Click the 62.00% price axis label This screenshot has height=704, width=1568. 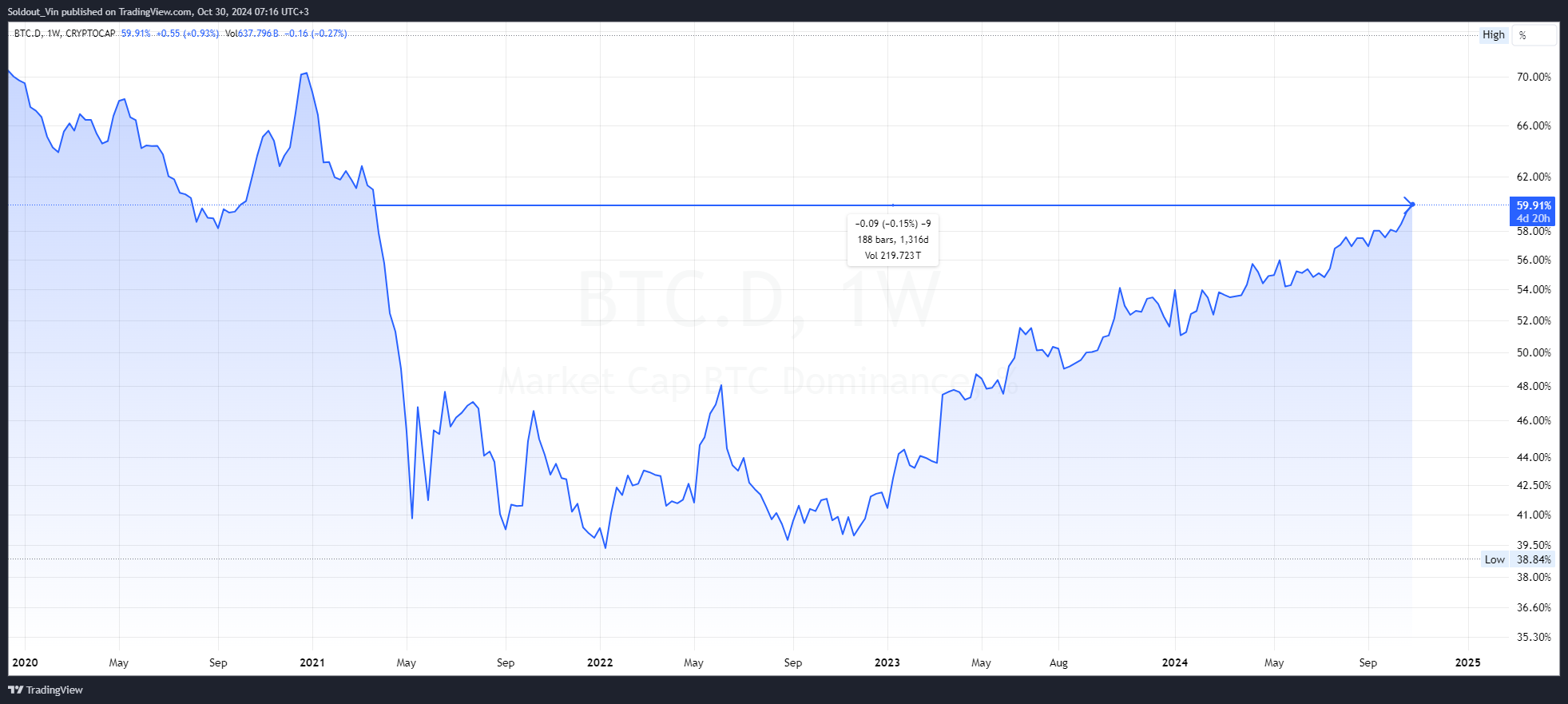click(x=1534, y=177)
